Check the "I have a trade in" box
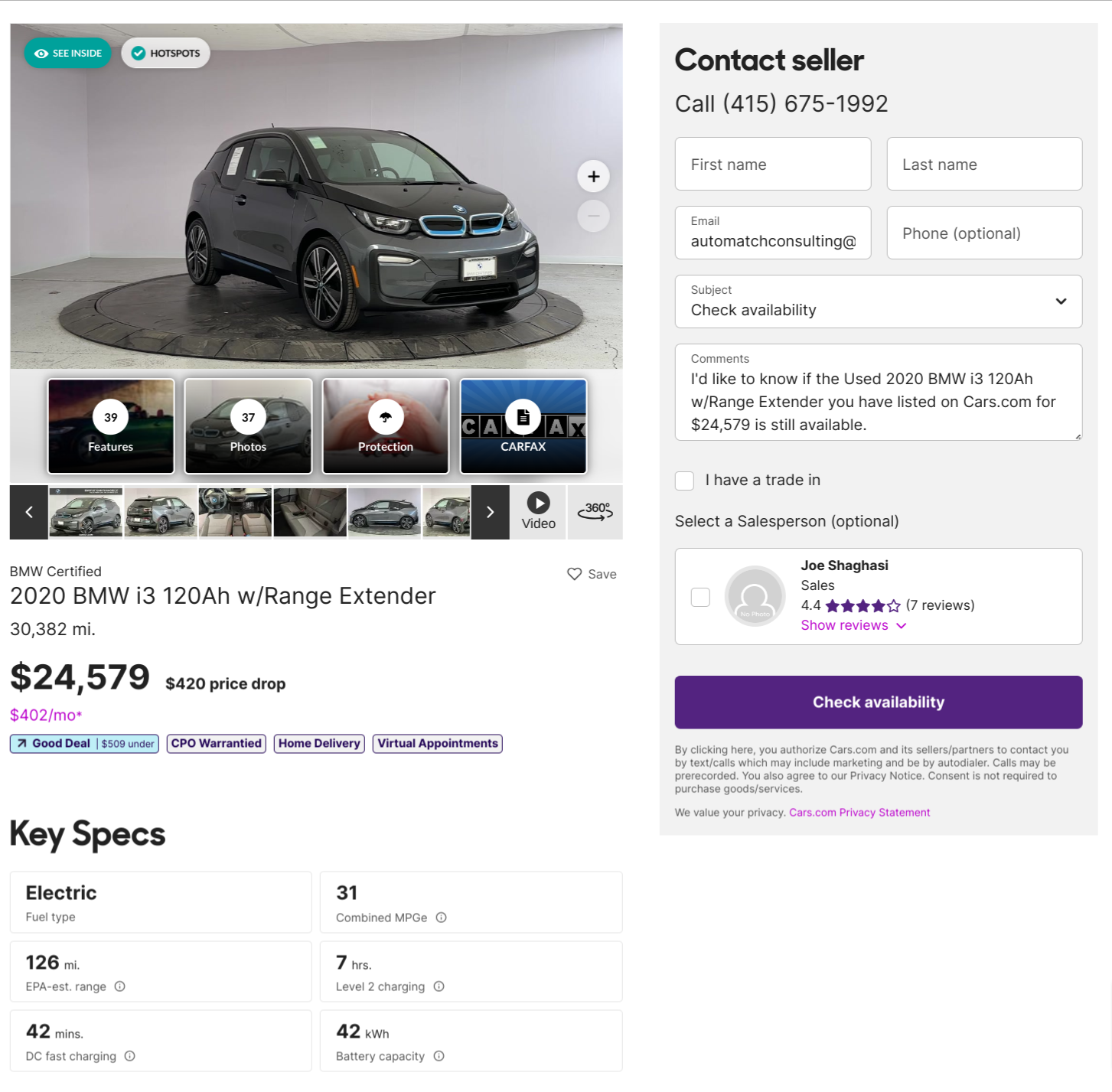 (685, 481)
